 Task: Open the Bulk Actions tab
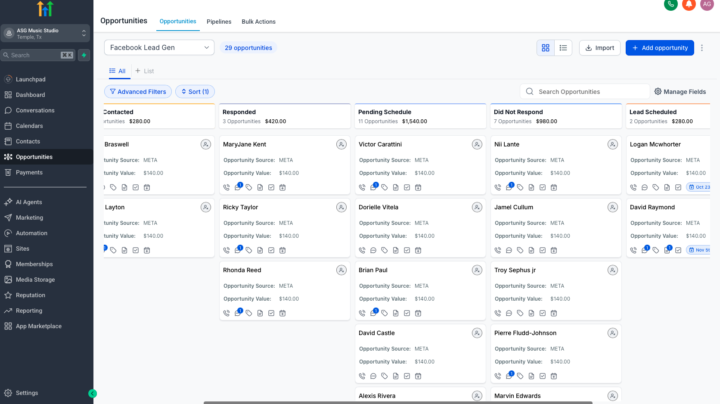point(258,21)
